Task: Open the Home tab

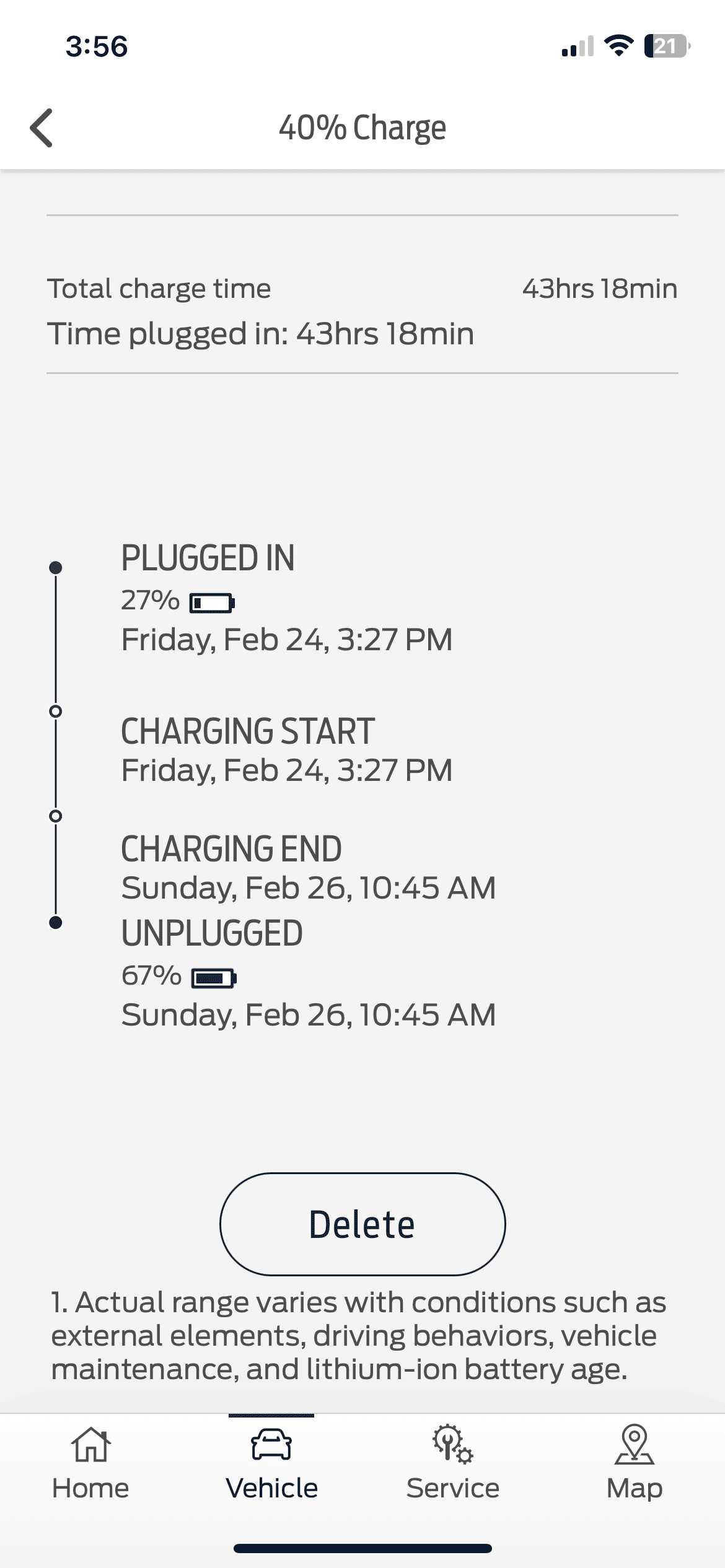Action: click(x=90, y=1461)
